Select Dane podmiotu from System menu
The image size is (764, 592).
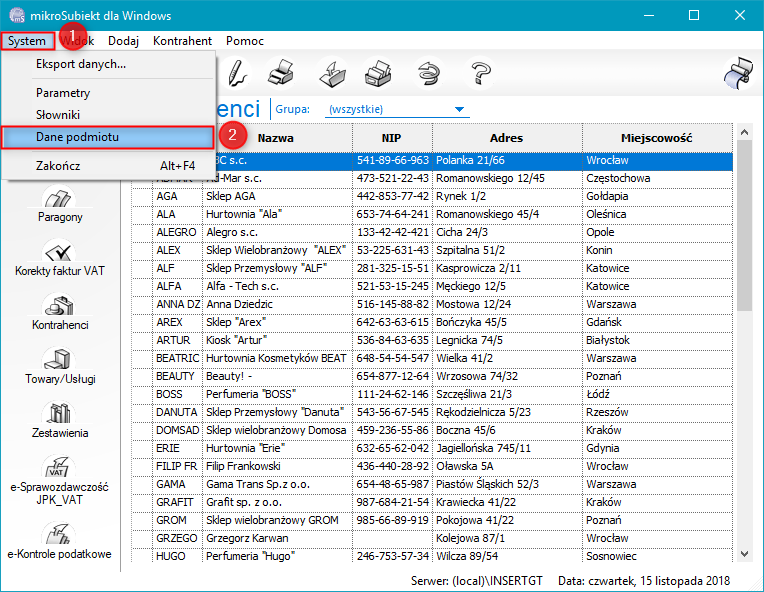(x=108, y=137)
